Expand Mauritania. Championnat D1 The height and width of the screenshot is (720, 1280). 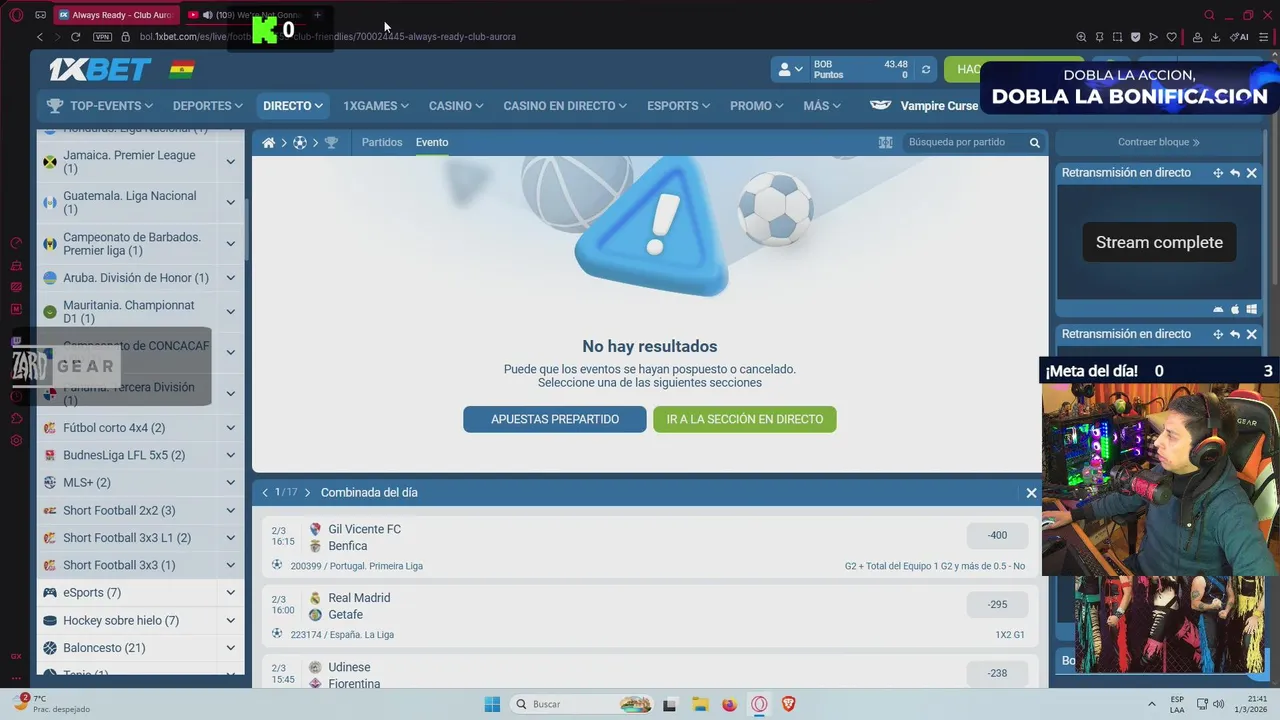click(x=230, y=312)
